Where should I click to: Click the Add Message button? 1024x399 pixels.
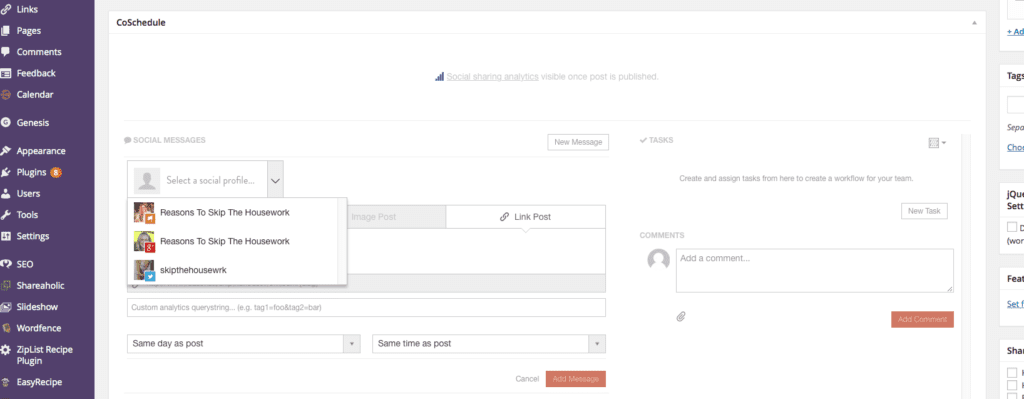[575, 379]
